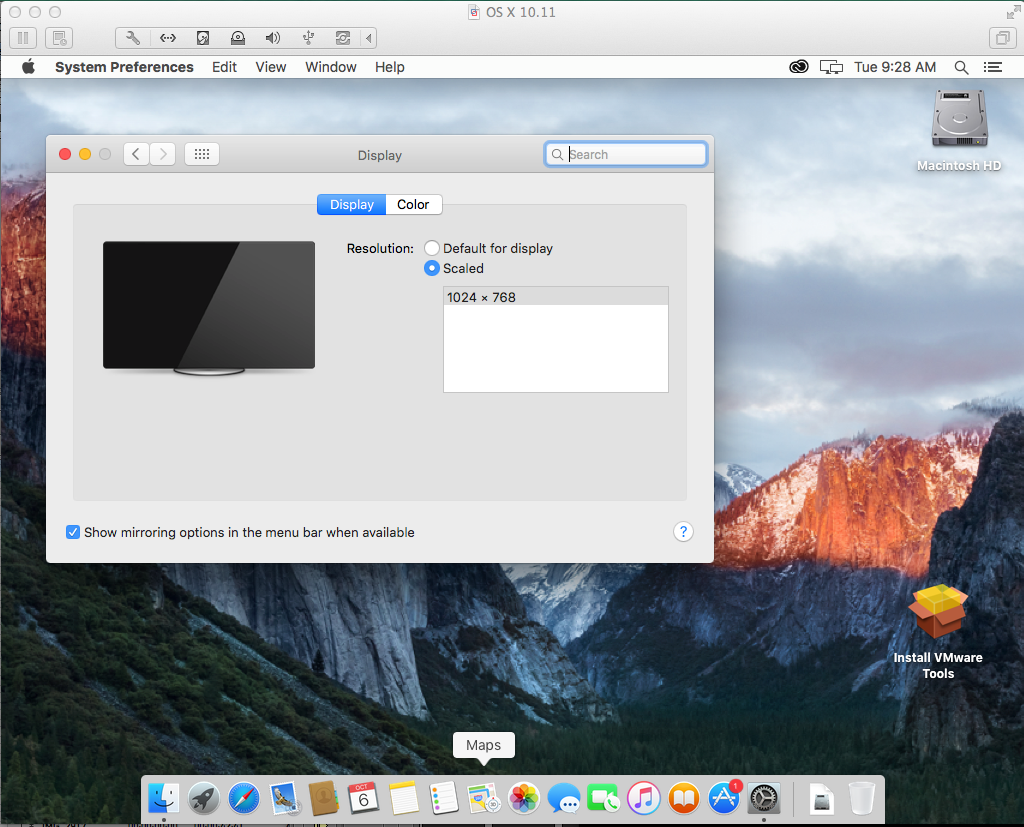Select Default for display resolution
Image resolution: width=1024 pixels, height=827 pixels.
[432, 248]
